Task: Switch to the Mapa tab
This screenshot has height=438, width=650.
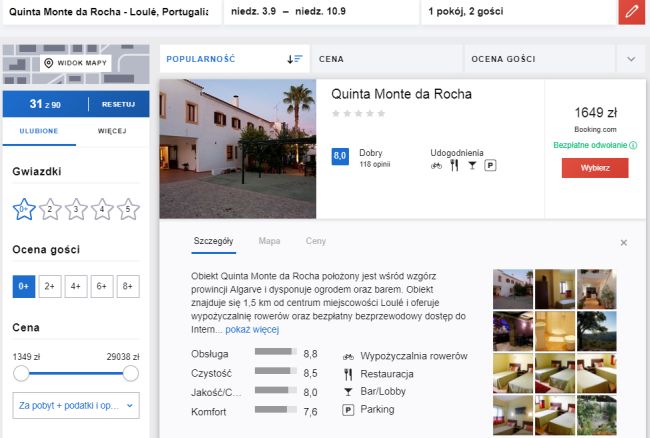Action: click(269, 241)
